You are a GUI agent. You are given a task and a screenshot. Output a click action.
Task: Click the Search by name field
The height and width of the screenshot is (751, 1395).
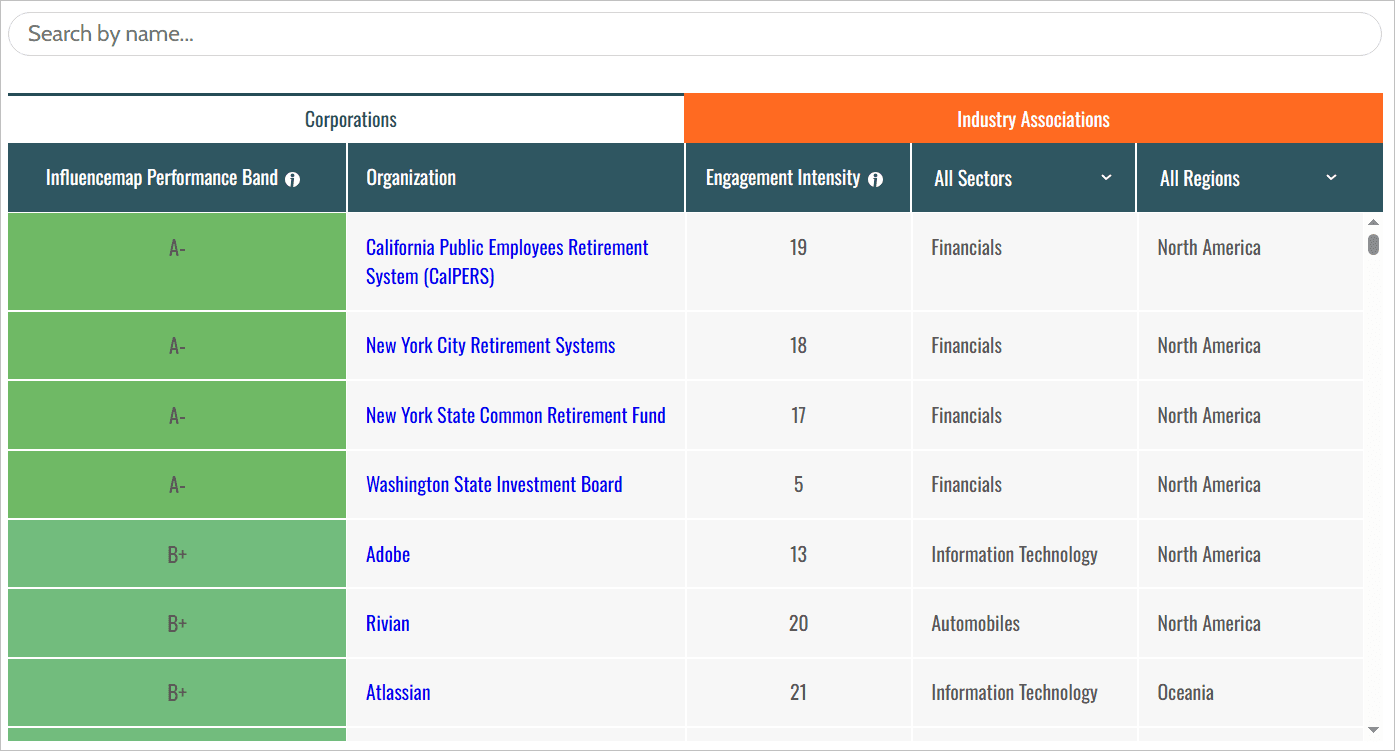click(x=694, y=34)
